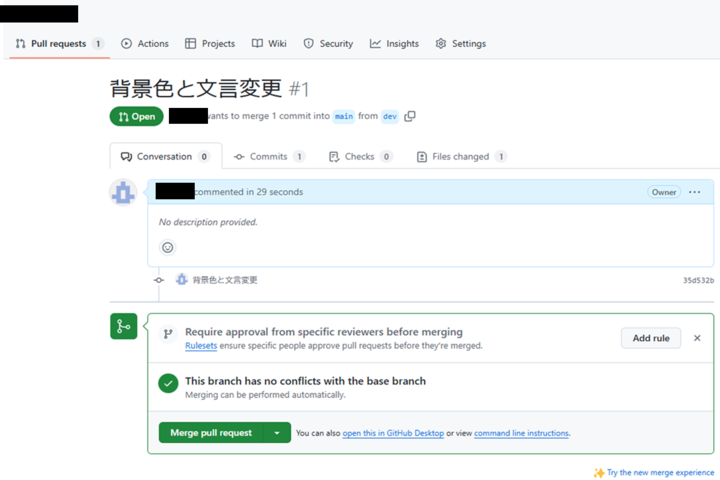Open the Actions tab
720x480 pixels.
pos(145,44)
